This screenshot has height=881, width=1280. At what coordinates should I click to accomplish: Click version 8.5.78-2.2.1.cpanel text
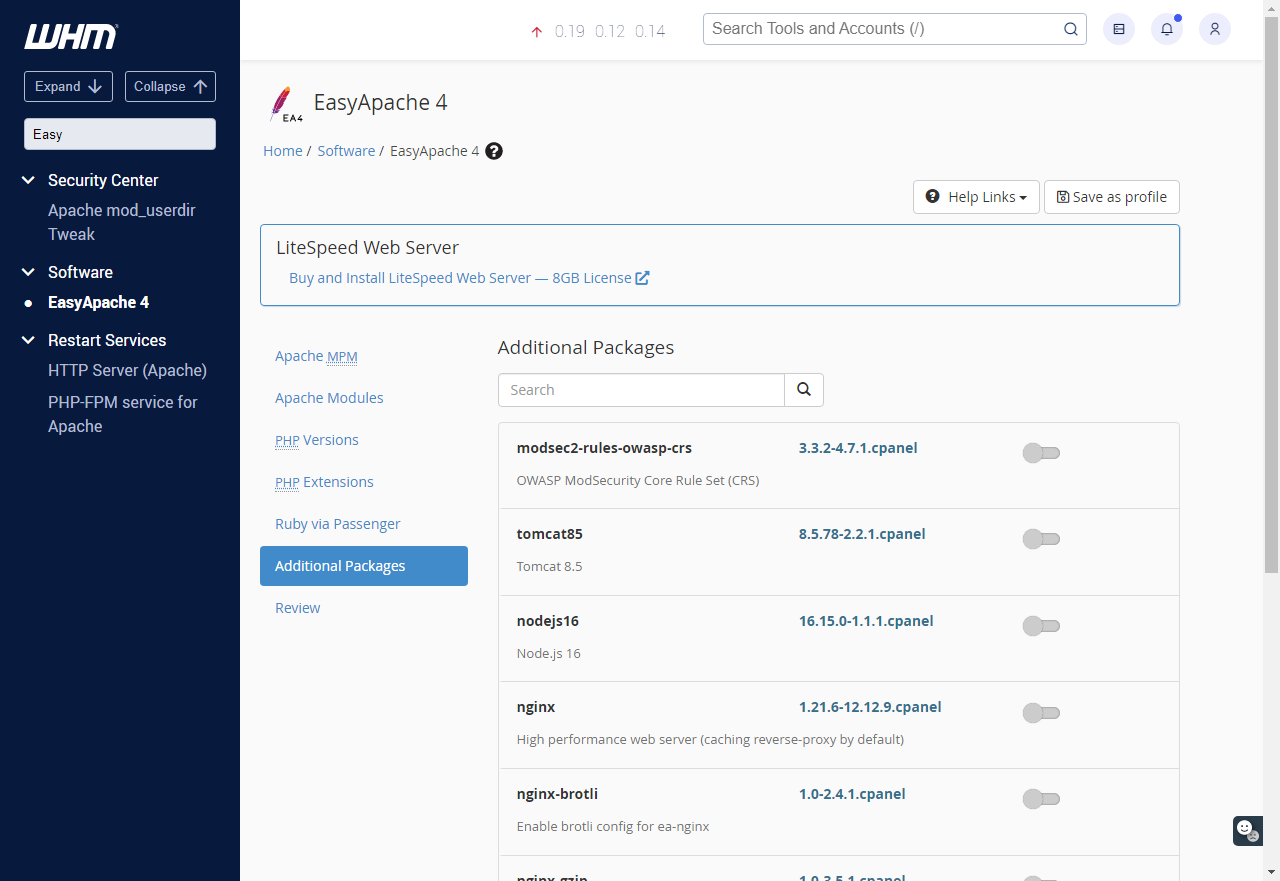[862, 534]
